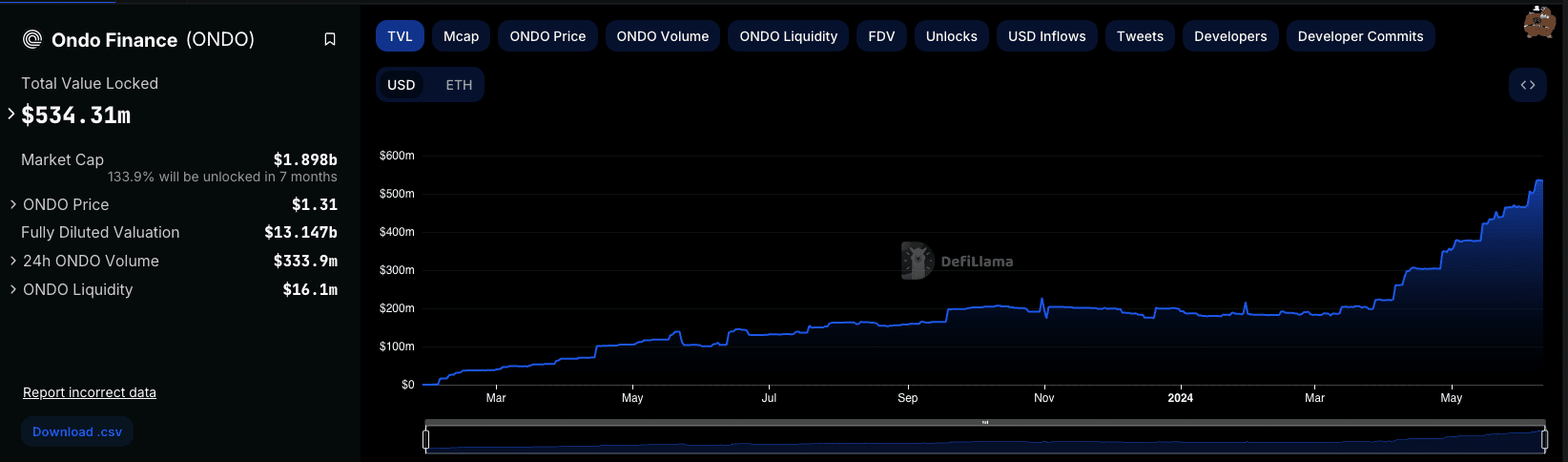Image resolution: width=1568 pixels, height=462 pixels.
Task: Enable the ONDO Price chart metric
Action: tap(547, 36)
